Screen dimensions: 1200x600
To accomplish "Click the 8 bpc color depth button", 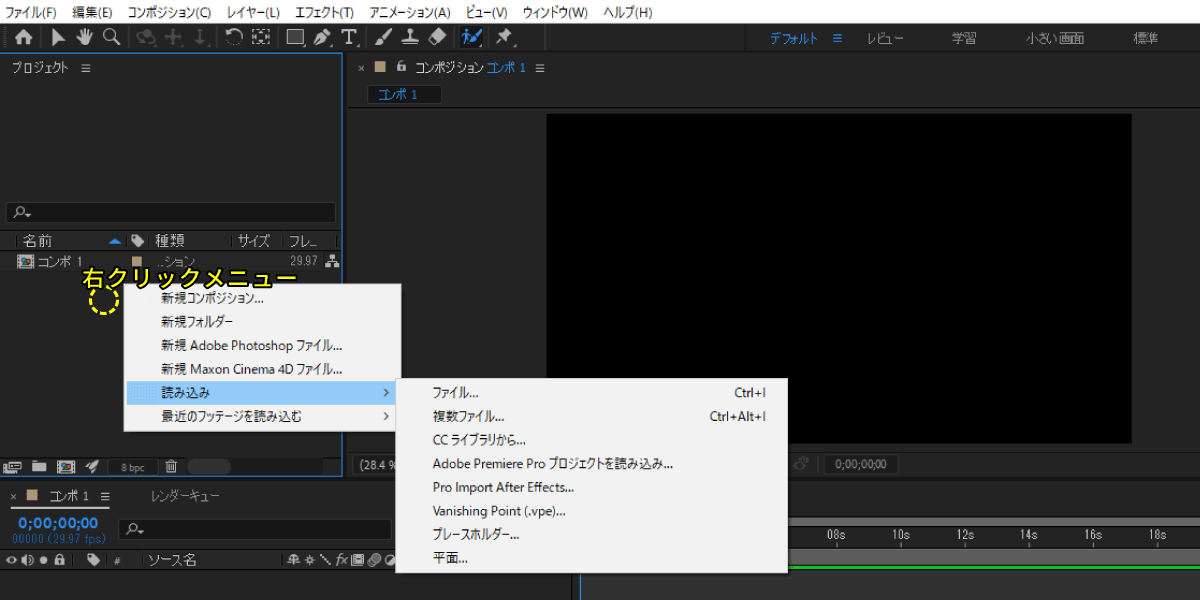I will (x=132, y=467).
